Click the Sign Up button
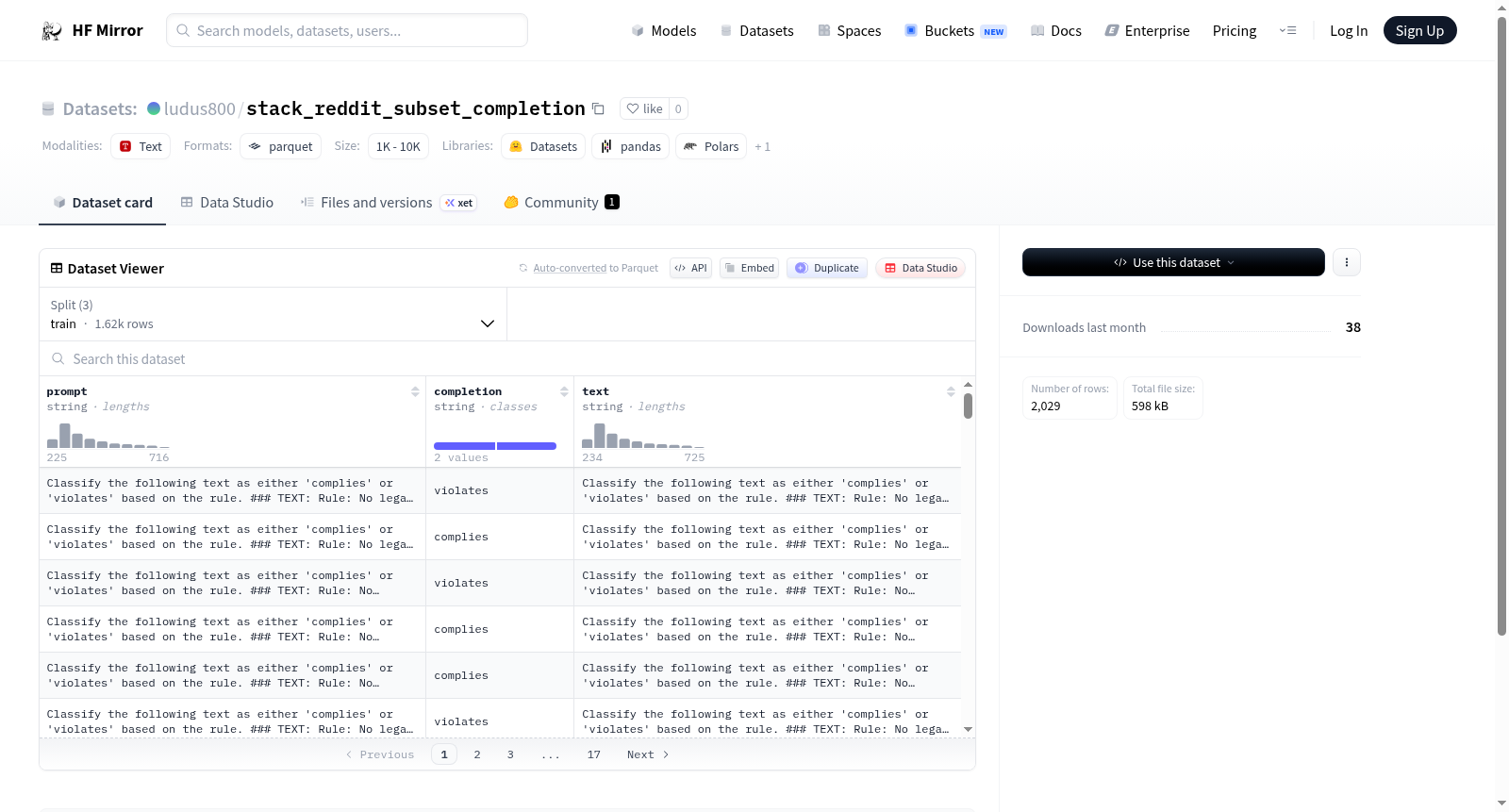Screen dimensions: 1509x812 pyautogui.click(x=1419, y=30)
